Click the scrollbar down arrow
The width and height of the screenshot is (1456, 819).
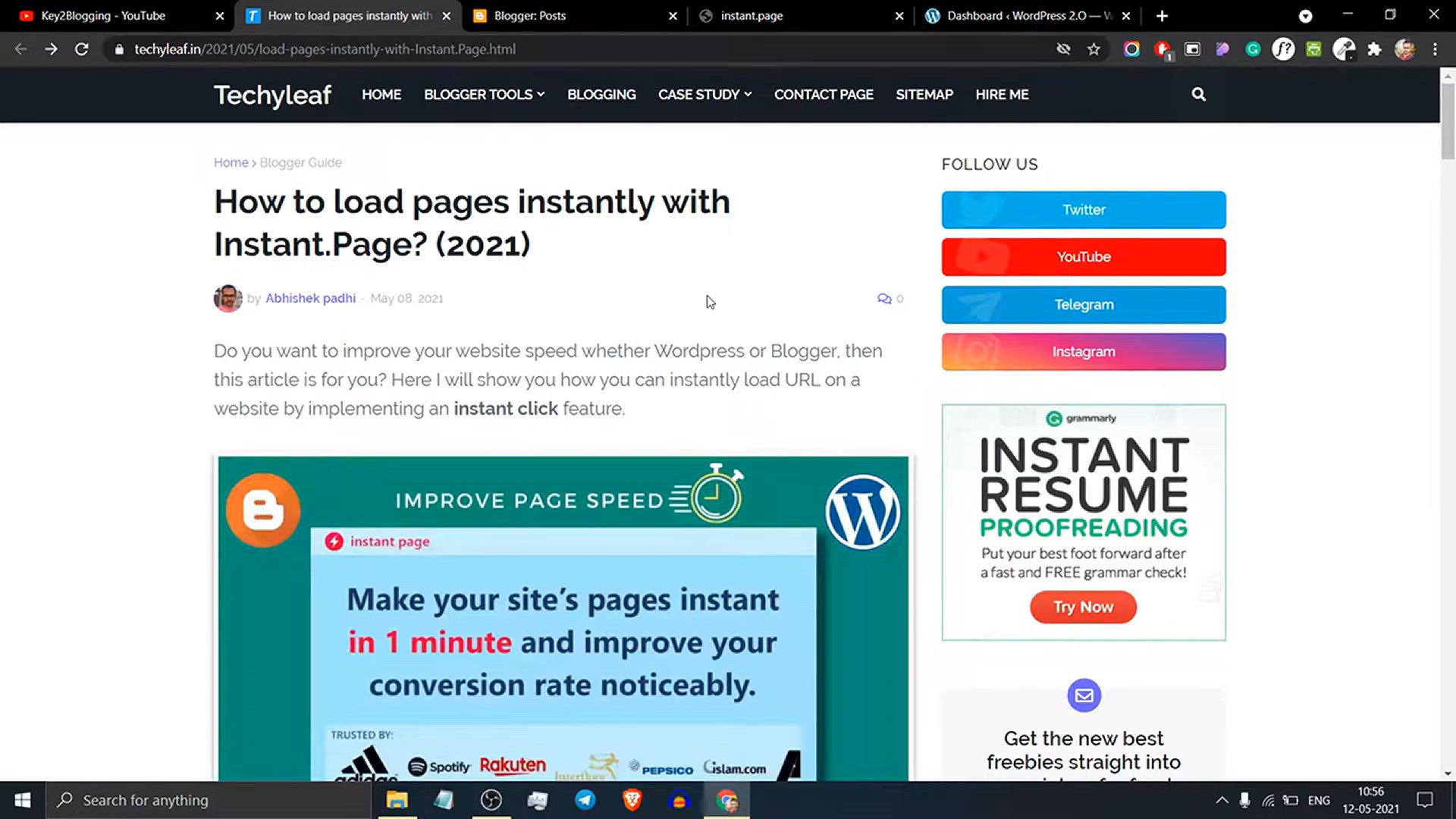(x=1448, y=774)
